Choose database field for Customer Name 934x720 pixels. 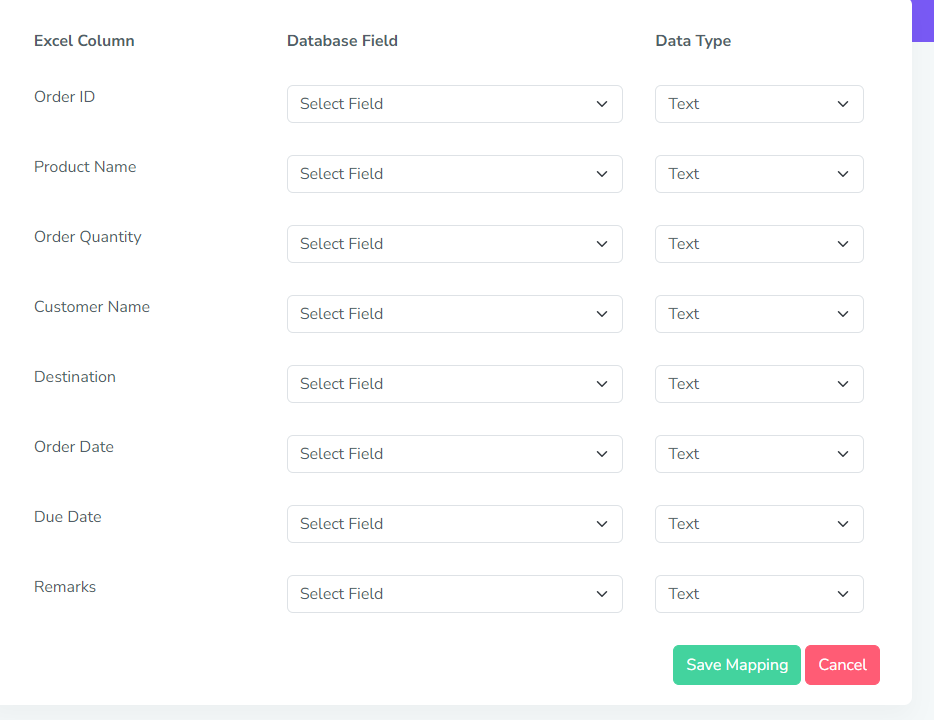pos(454,314)
